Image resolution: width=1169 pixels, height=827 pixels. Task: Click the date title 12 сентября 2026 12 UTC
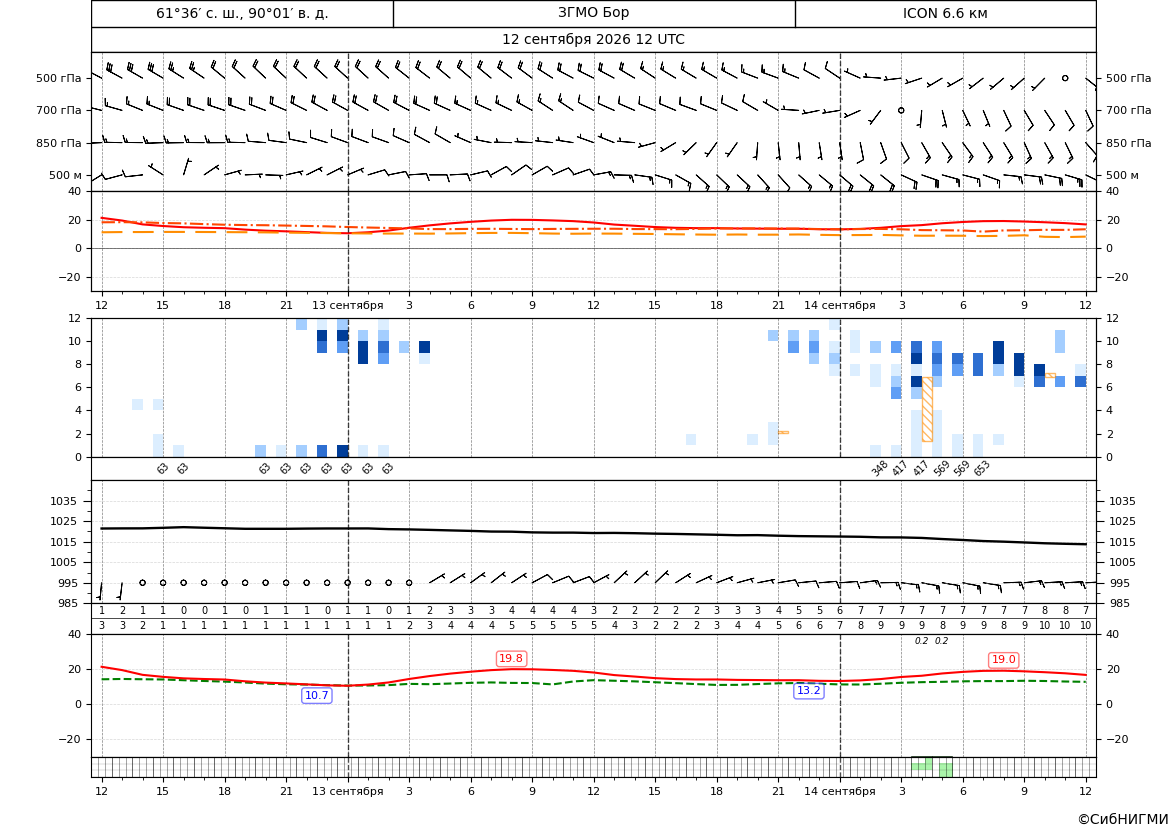(593, 40)
